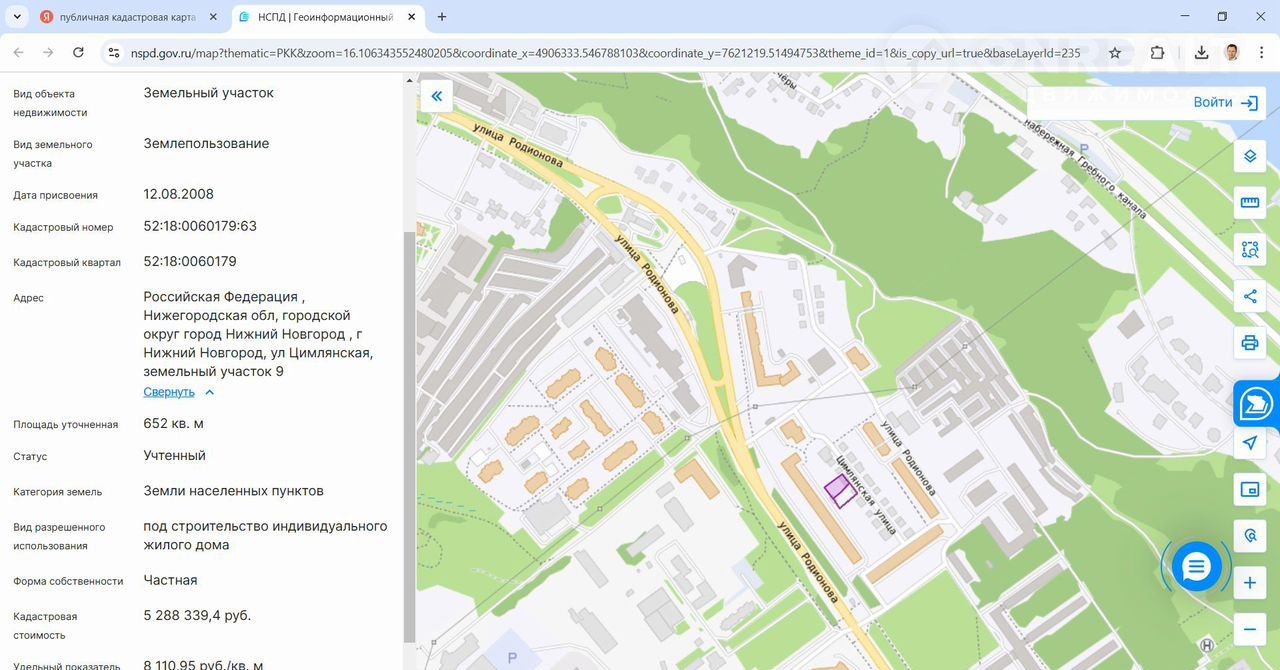Click the geolocation arrow icon
This screenshot has width=1280, height=670.
coord(1249,443)
